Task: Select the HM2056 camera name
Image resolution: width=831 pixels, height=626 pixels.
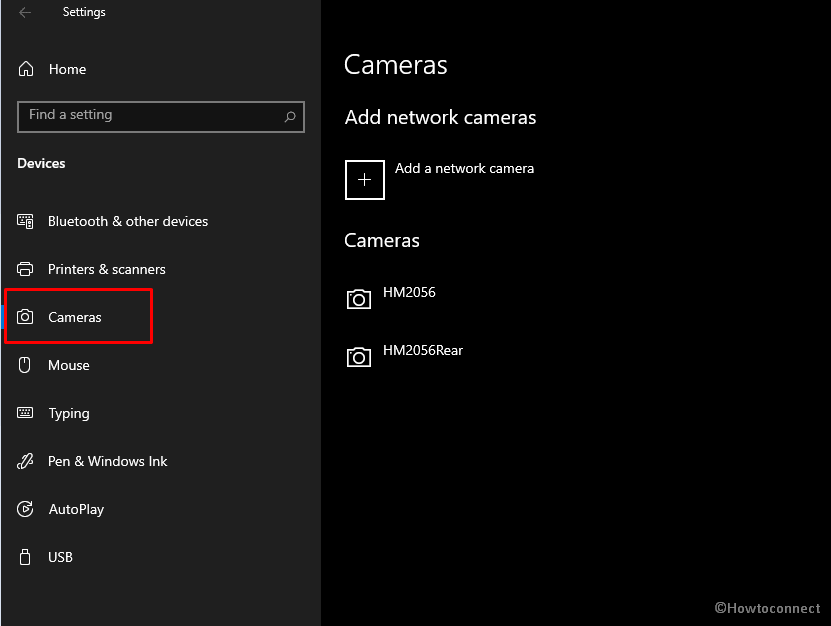Action: (x=409, y=293)
